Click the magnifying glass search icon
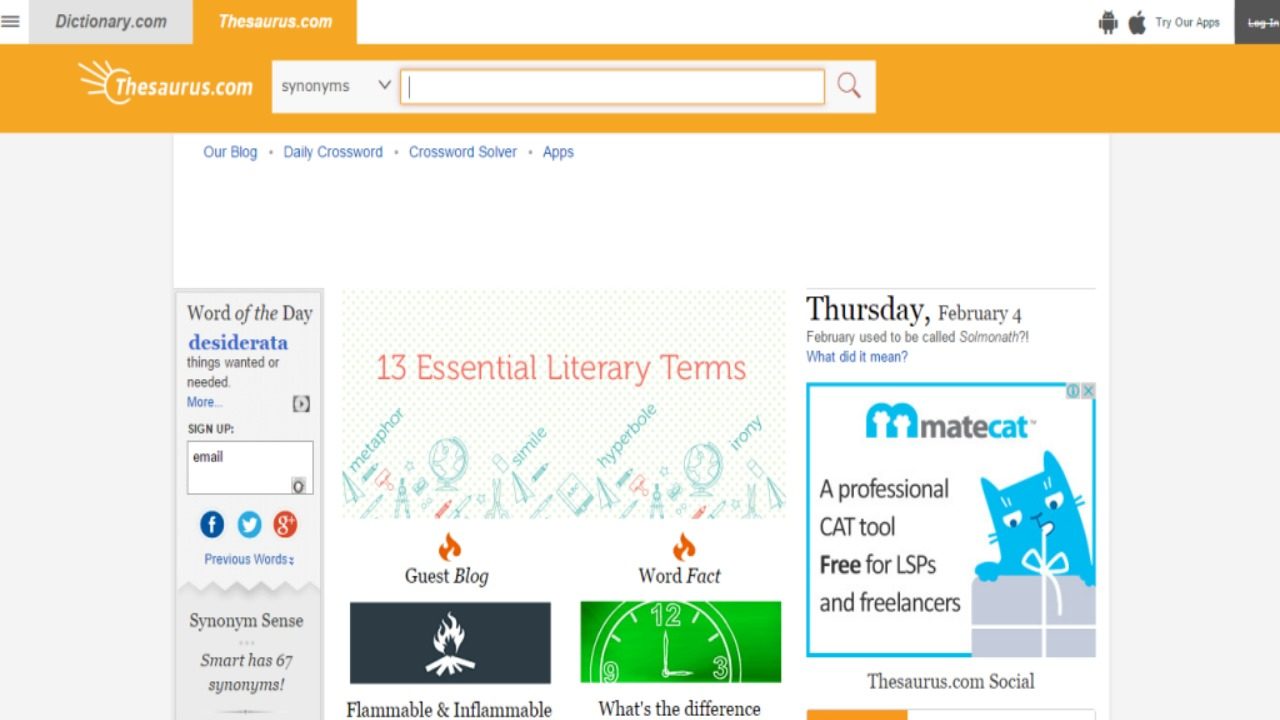 point(849,86)
